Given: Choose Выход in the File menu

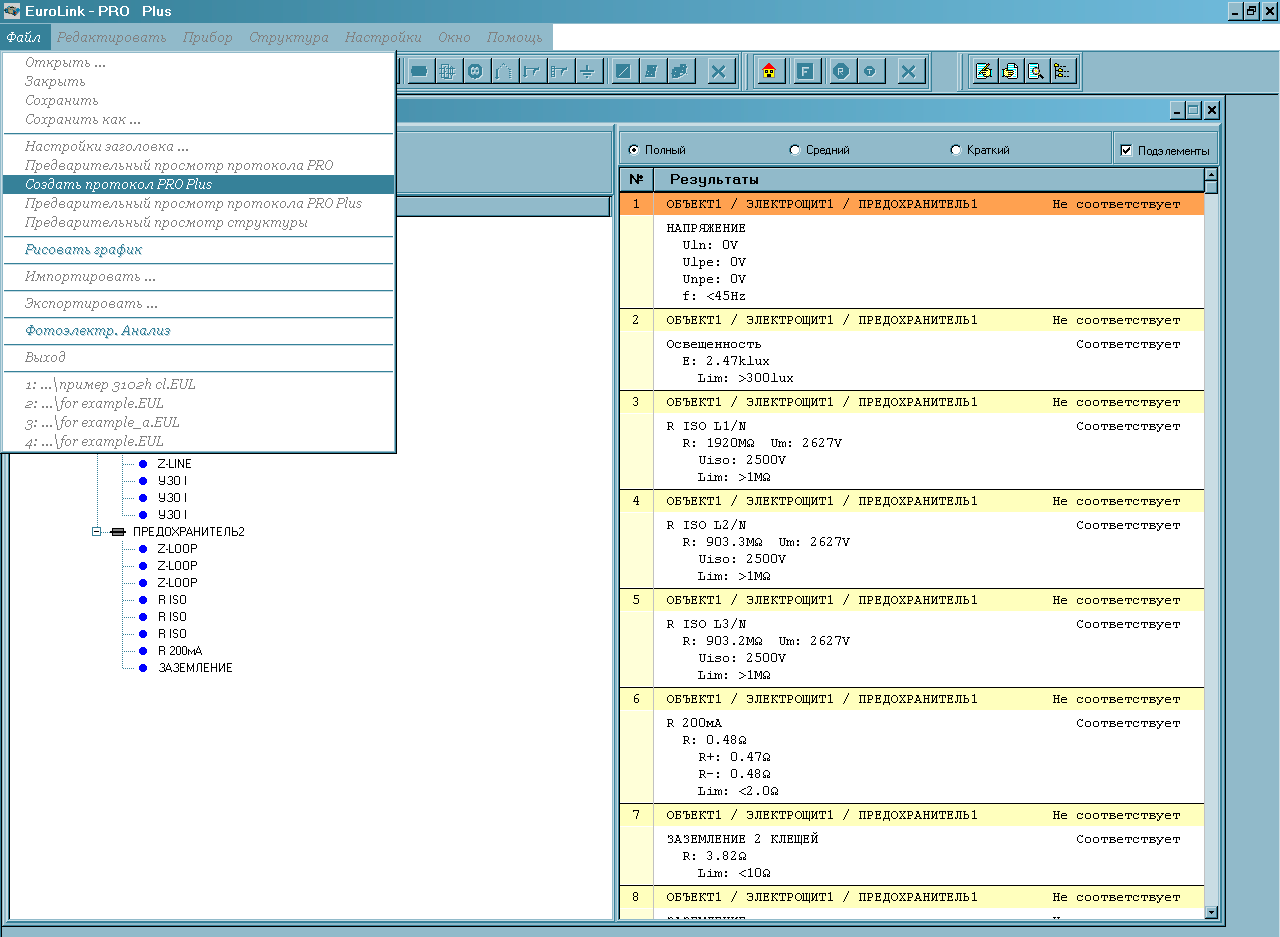Looking at the screenshot, I should (x=198, y=357).
